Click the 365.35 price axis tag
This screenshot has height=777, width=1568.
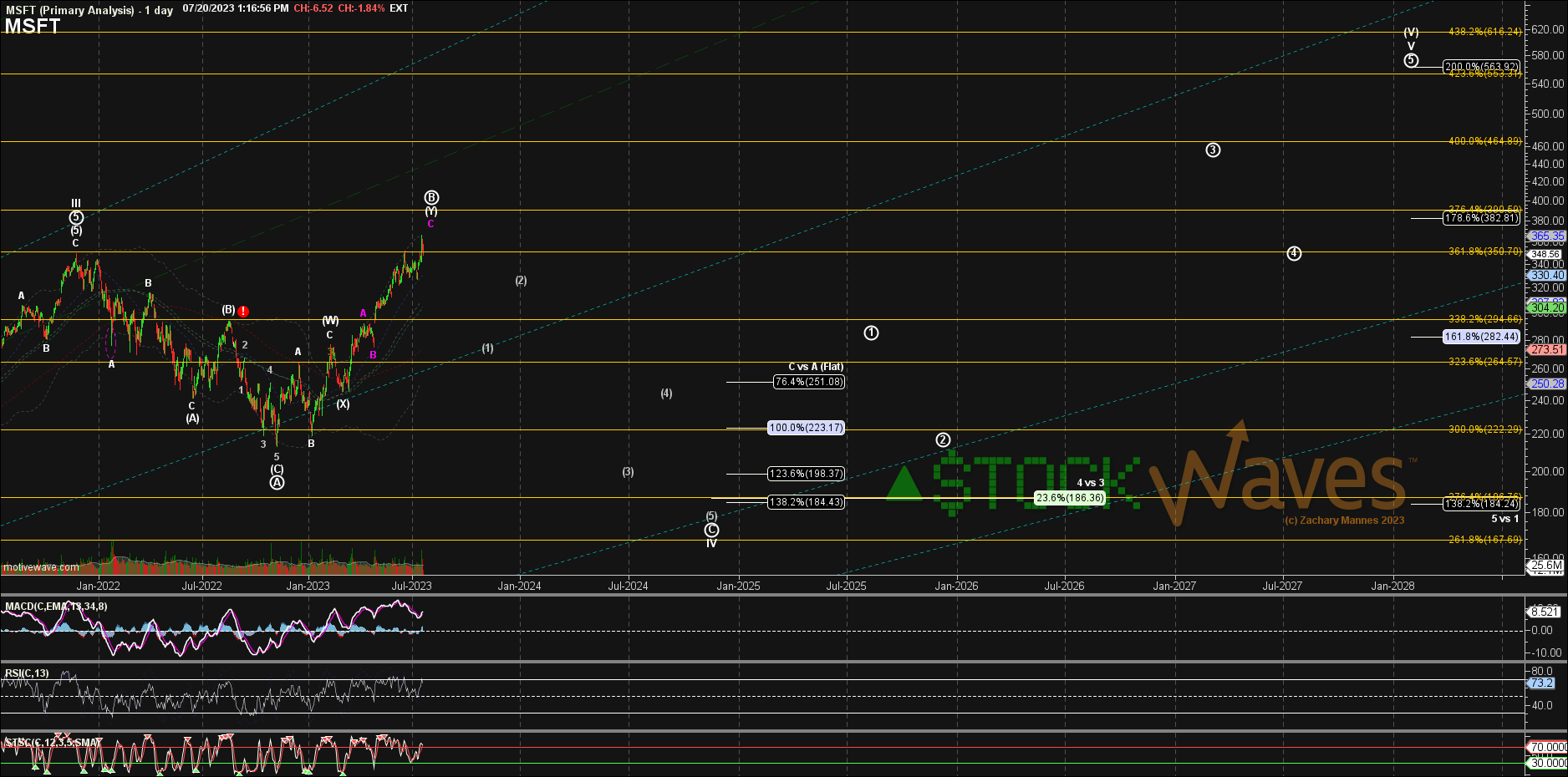coord(1547,236)
